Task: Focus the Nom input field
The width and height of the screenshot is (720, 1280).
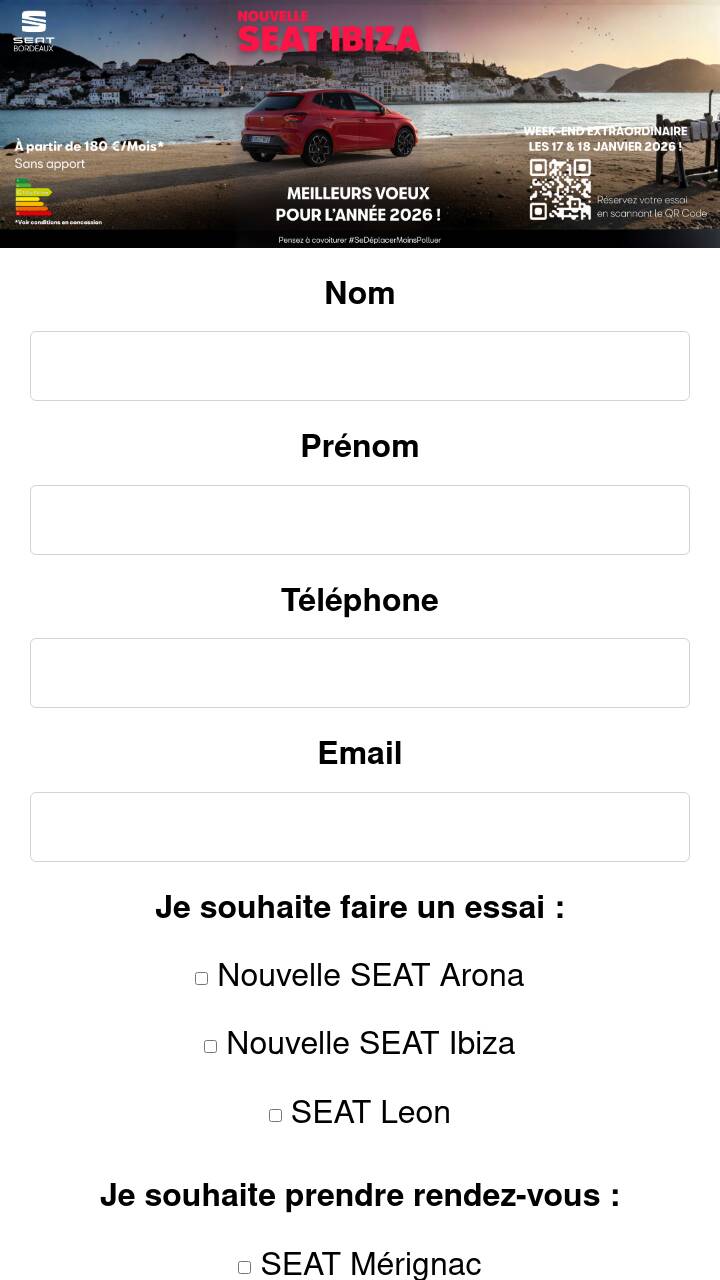Action: point(360,366)
